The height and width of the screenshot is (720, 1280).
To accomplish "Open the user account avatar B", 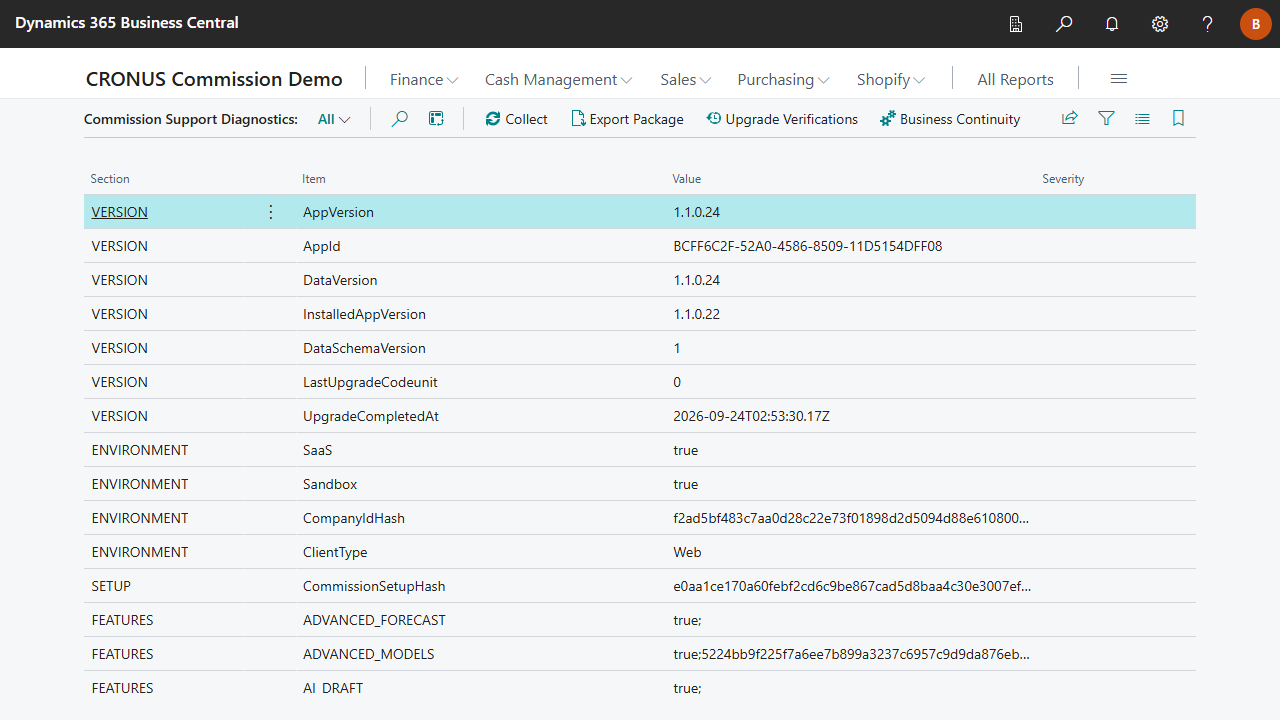I will tap(1256, 24).
